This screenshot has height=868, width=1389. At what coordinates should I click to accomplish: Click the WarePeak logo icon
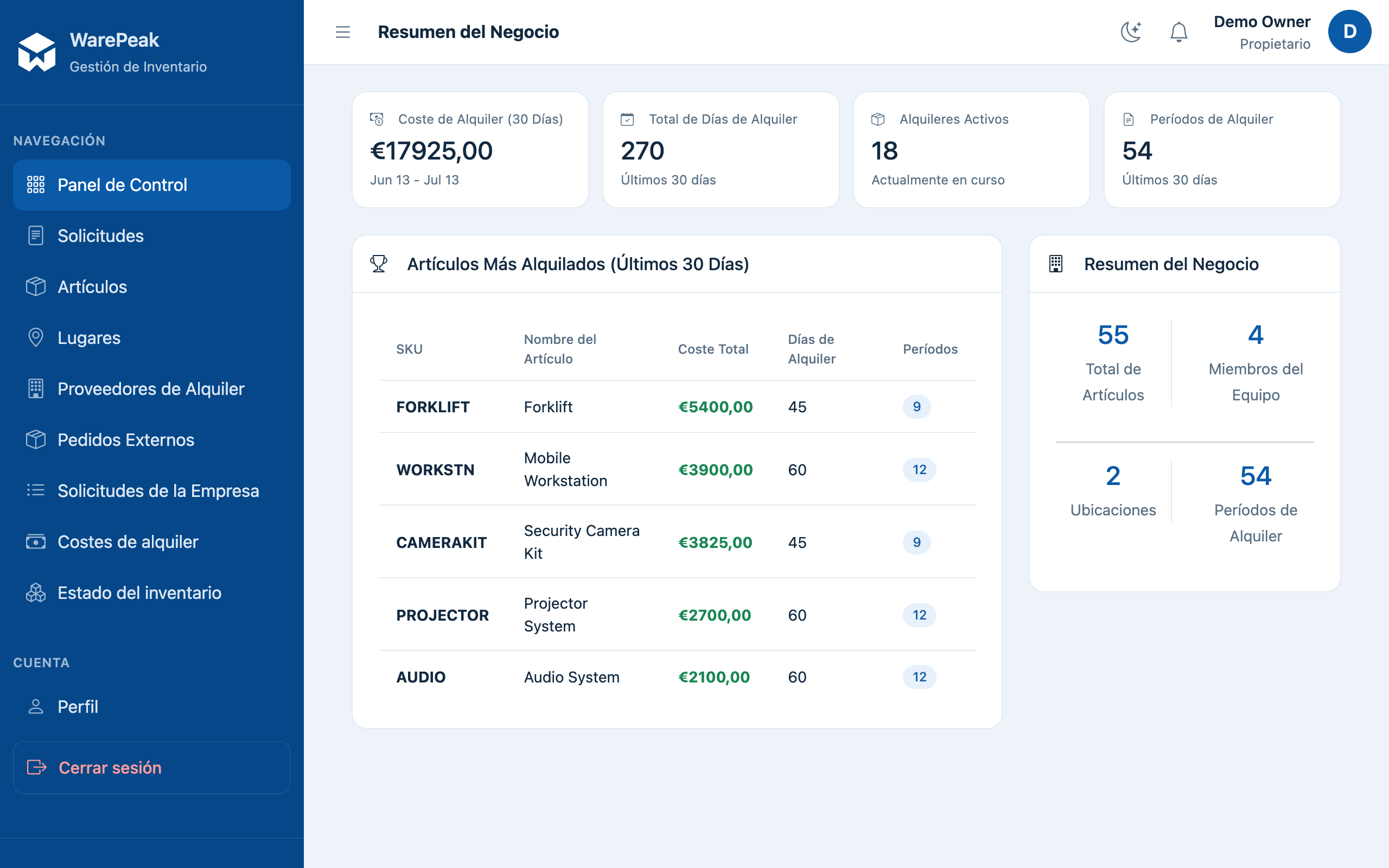coord(37,52)
